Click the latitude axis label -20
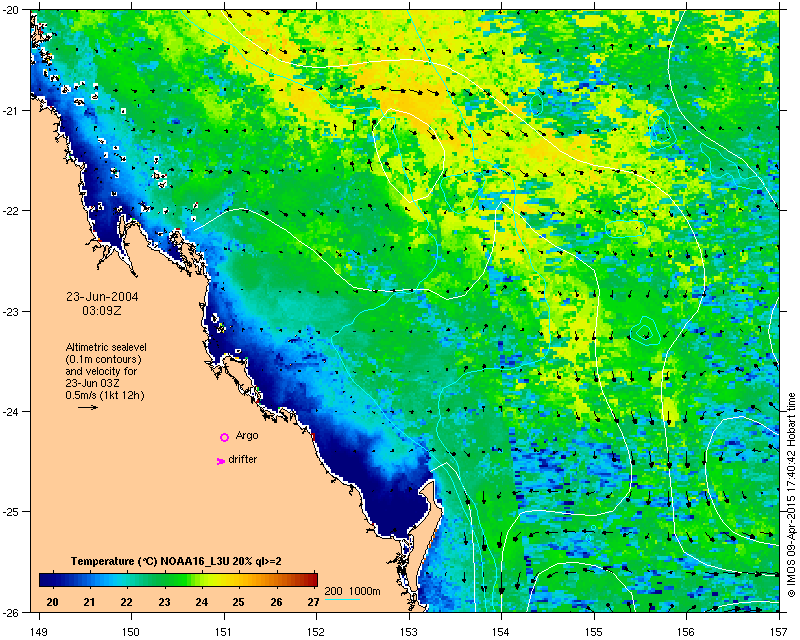This screenshot has height=640, width=800. point(11,10)
